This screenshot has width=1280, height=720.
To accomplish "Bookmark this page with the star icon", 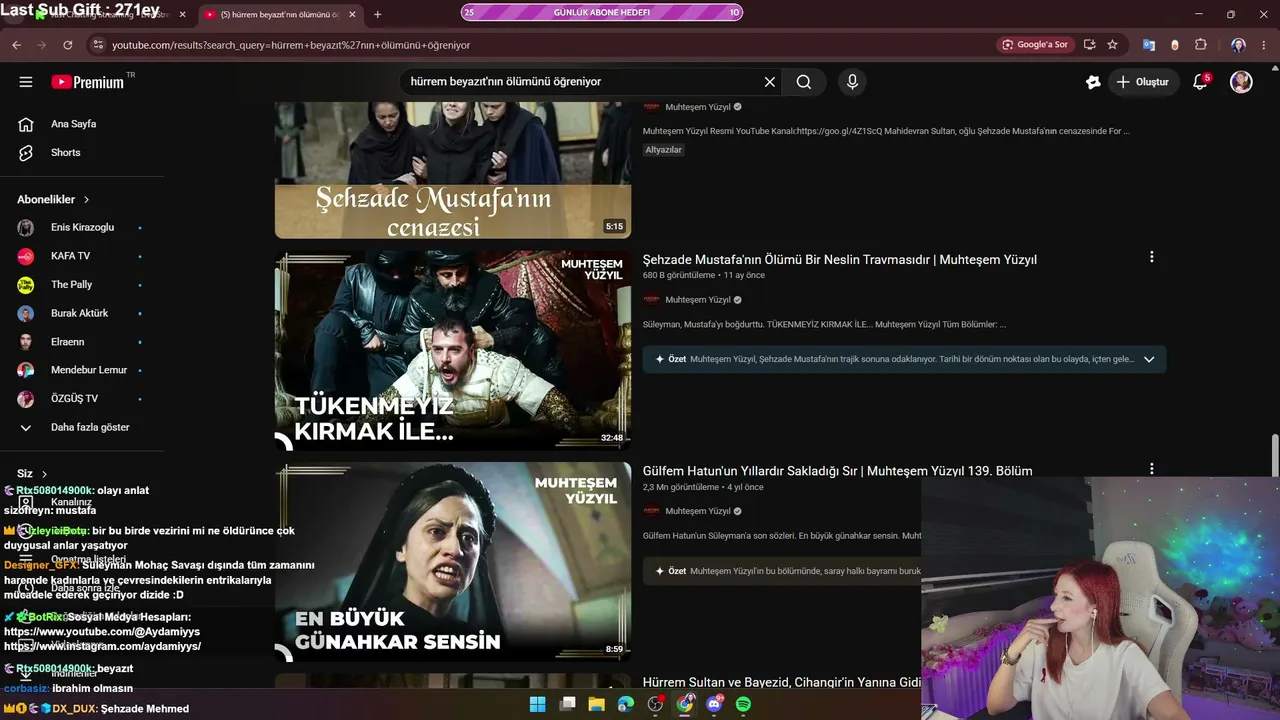I will tap(1112, 45).
